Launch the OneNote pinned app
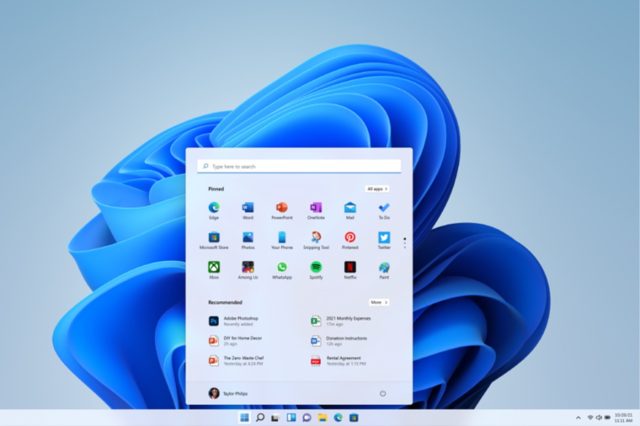The width and height of the screenshot is (640, 426). tap(316, 208)
